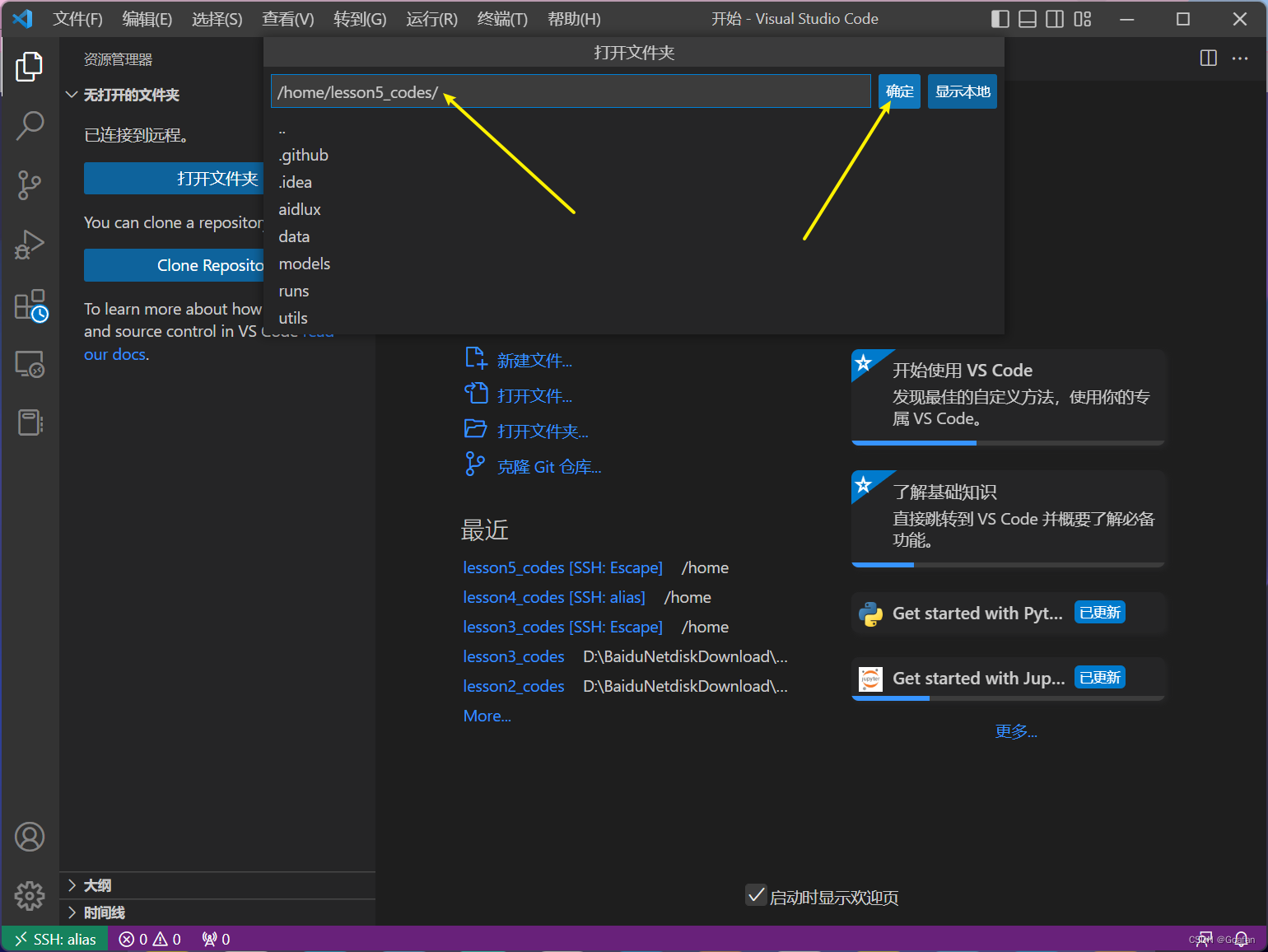Click the forwarded ports status item

click(216, 939)
